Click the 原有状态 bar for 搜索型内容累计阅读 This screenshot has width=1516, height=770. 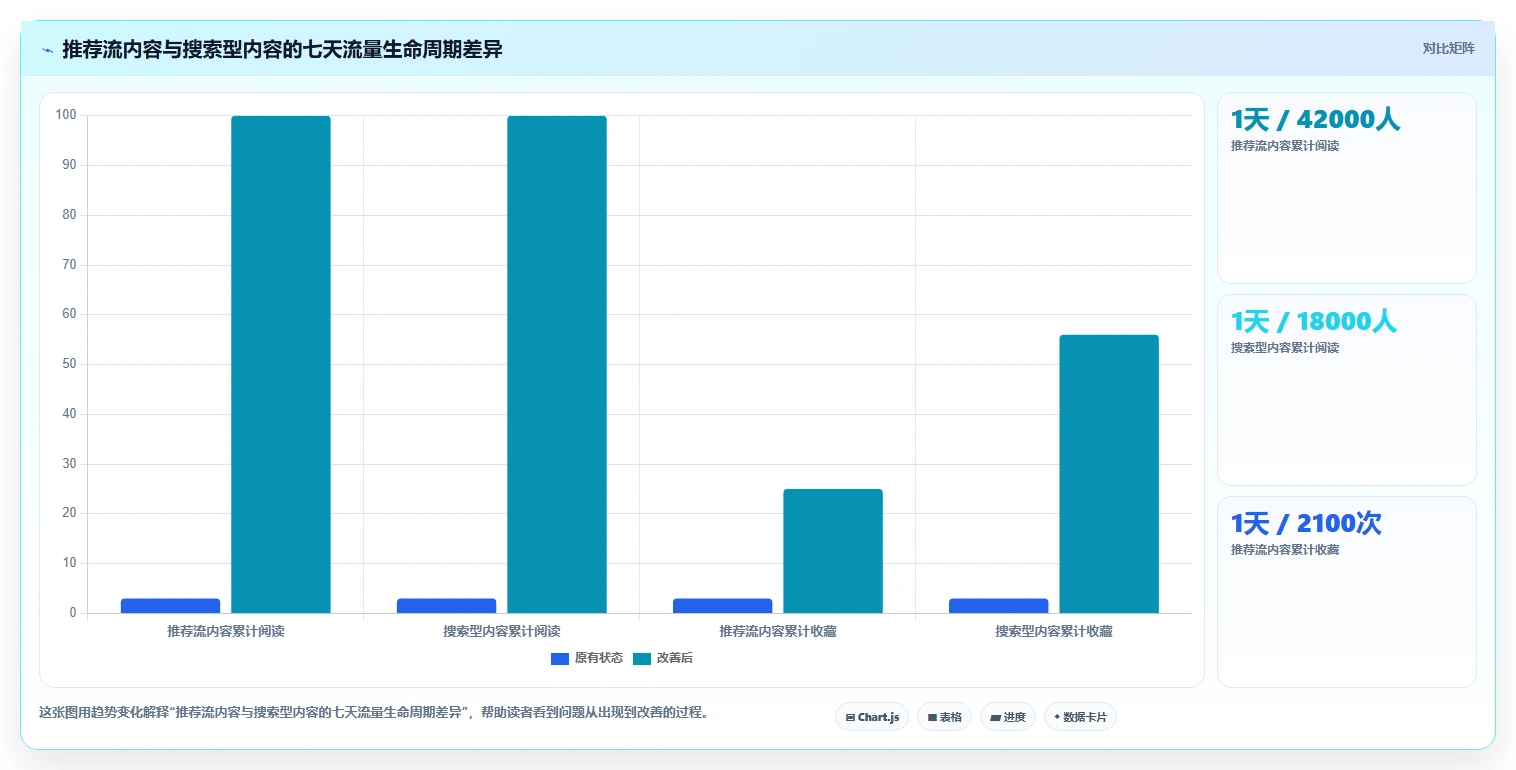tap(446, 606)
